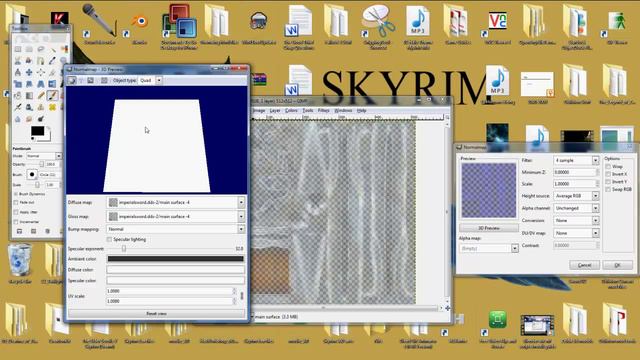The image size is (640, 360).
Task: Click save tool options icon in Toolbox
Action: [19, 231]
